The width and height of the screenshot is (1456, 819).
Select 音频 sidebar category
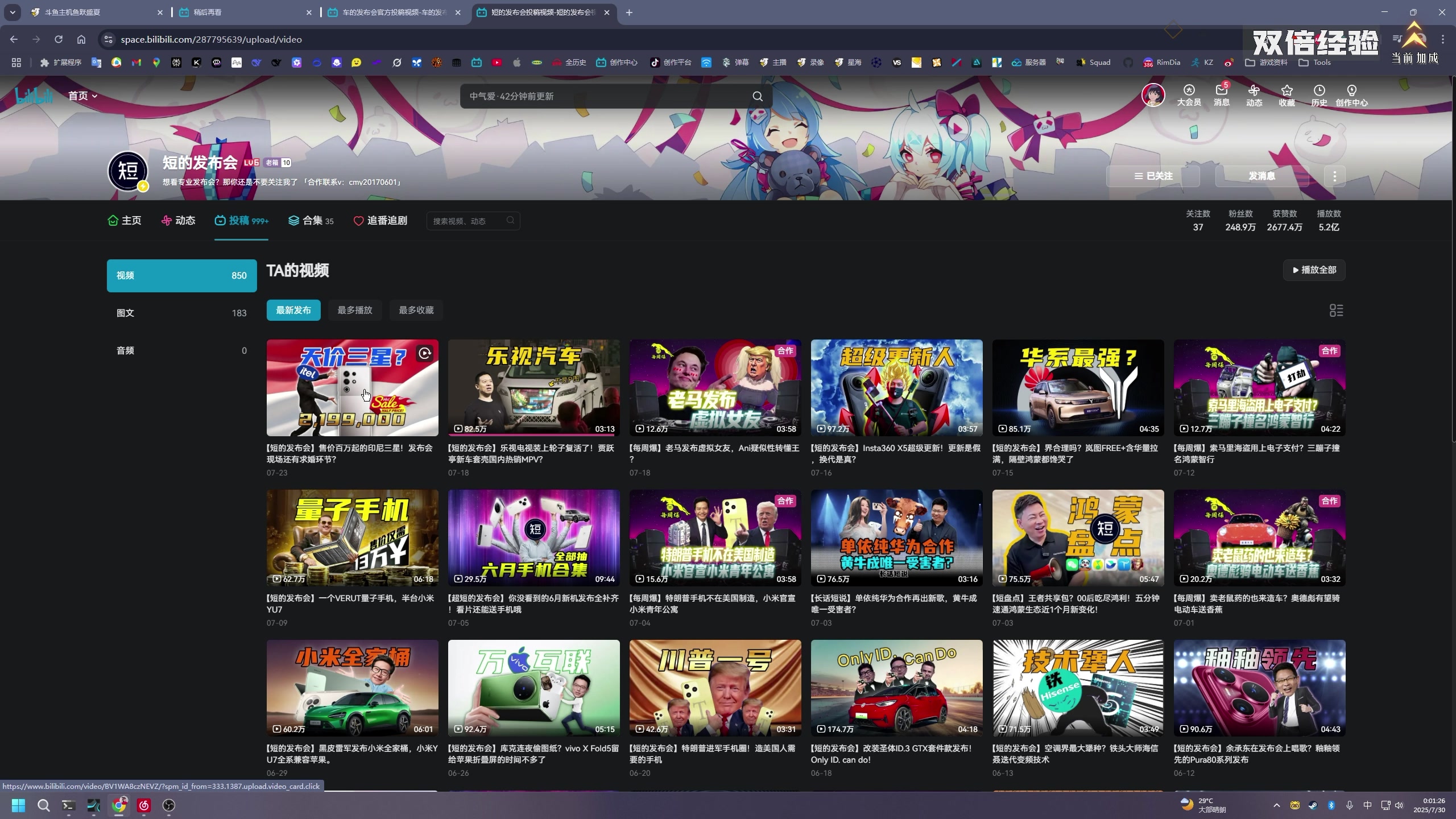[181, 351]
